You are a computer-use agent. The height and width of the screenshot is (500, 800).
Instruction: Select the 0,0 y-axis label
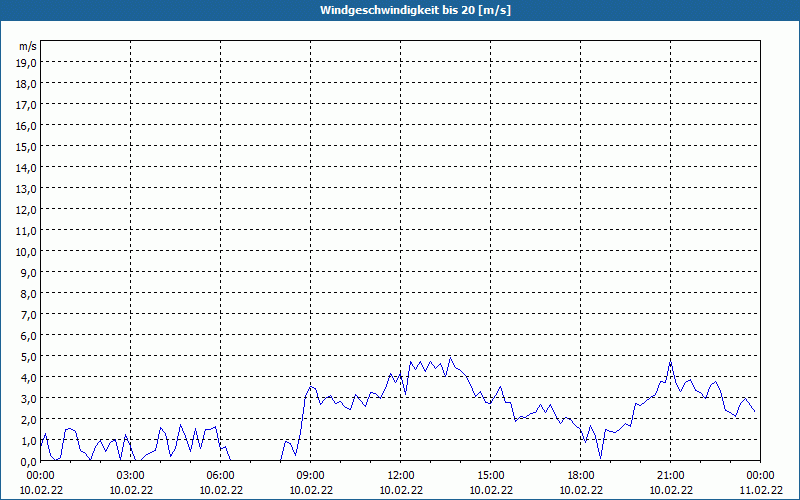click(x=29, y=462)
